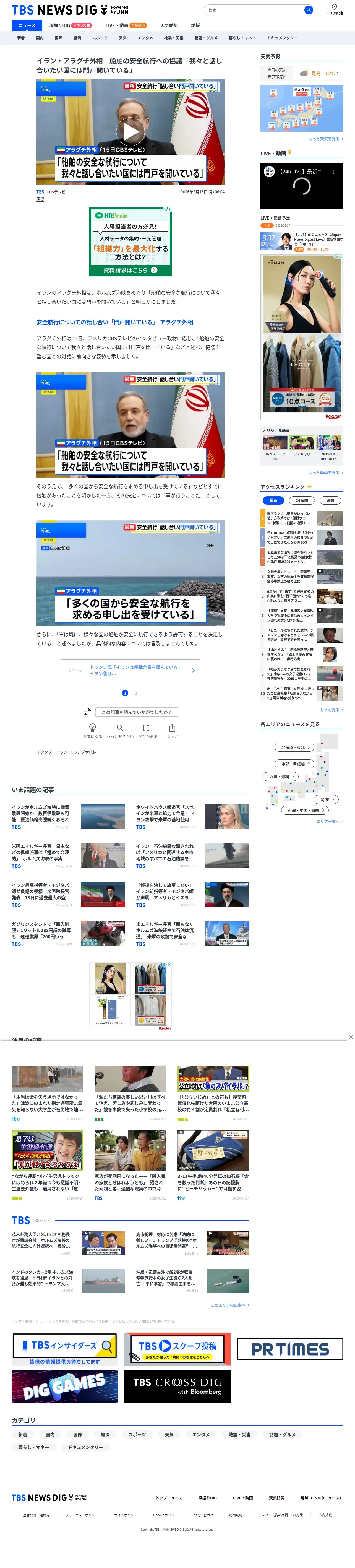355x1568 pixels.
Task: Open the 24h LIVE video player
Action: [302, 186]
